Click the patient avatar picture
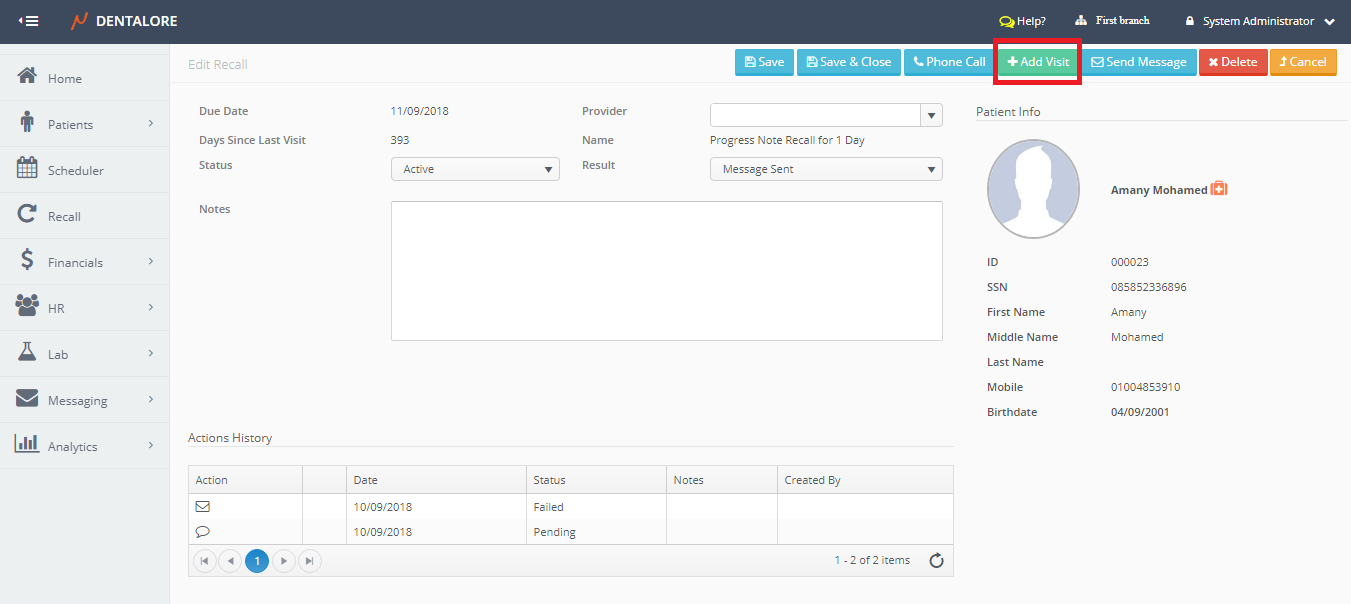The height and width of the screenshot is (604, 1351). point(1033,189)
